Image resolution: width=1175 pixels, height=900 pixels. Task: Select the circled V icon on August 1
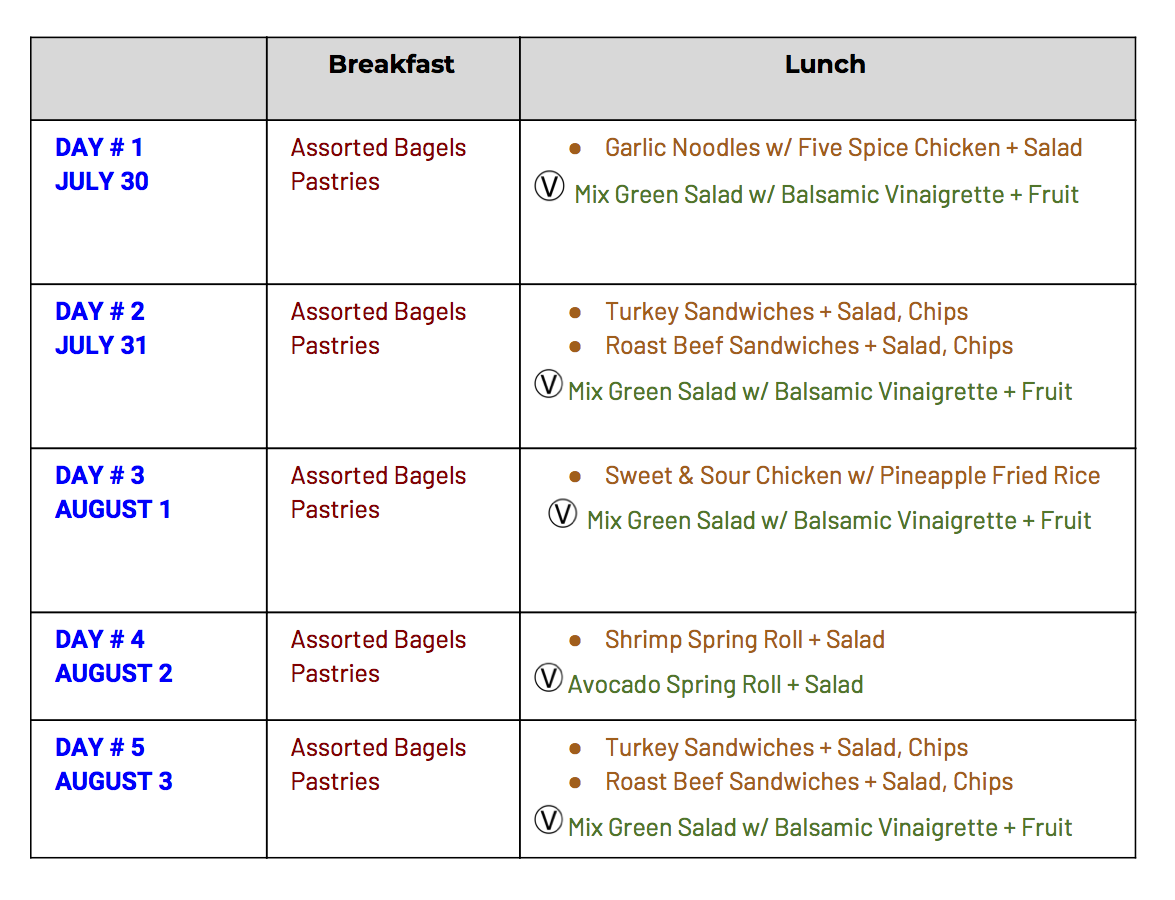click(x=563, y=514)
